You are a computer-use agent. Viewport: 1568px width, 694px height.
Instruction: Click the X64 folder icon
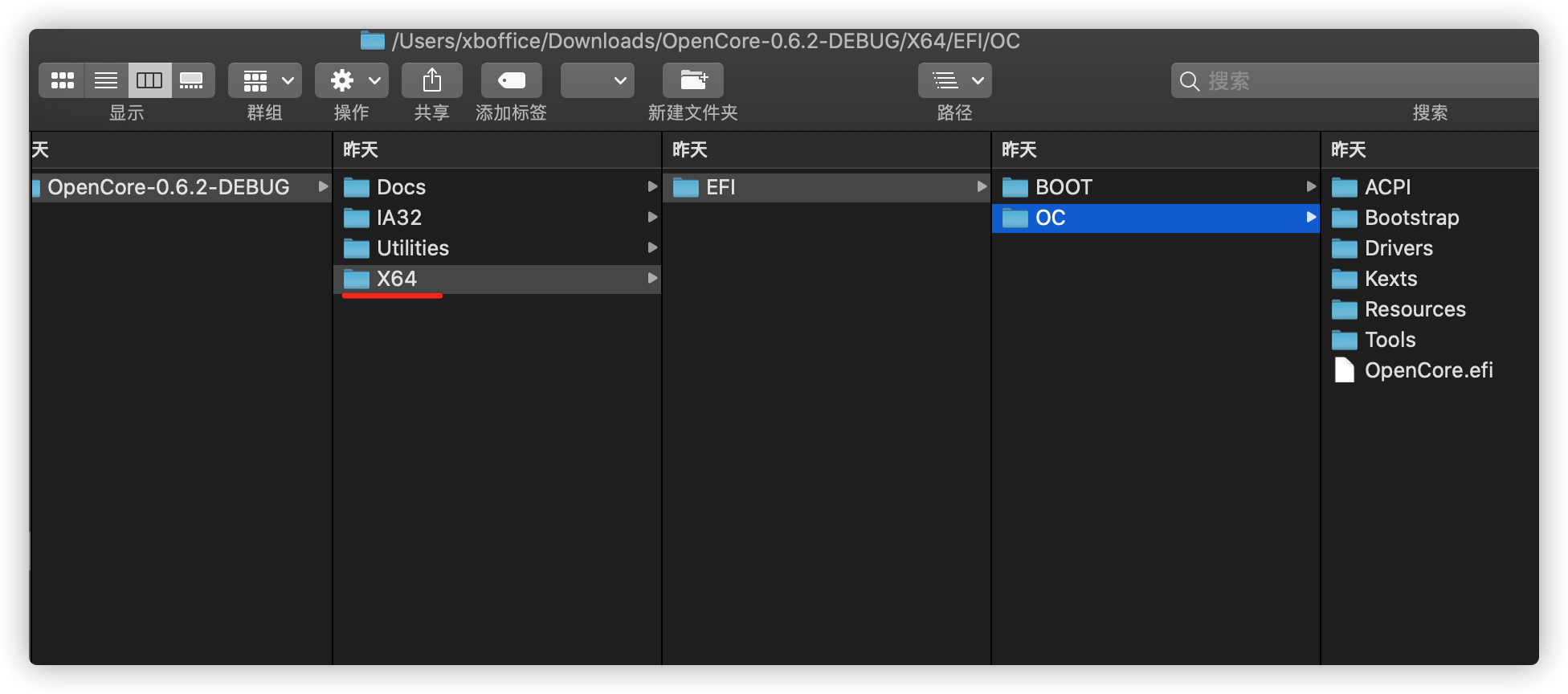(x=357, y=280)
